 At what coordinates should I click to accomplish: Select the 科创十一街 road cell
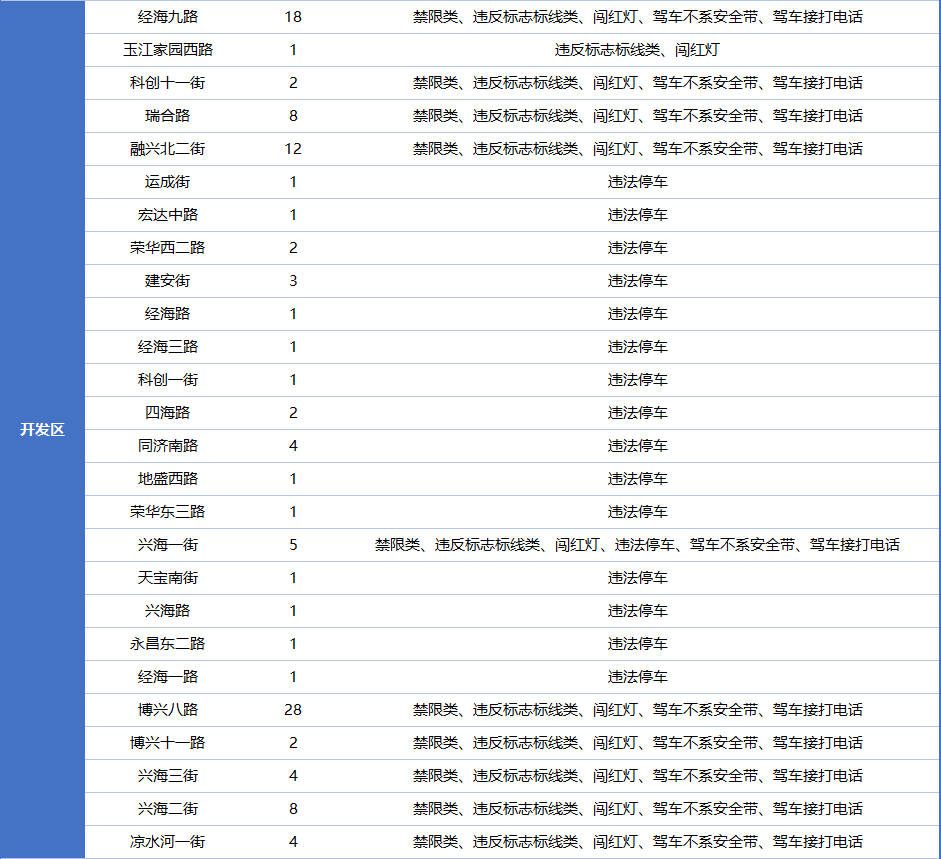coord(167,83)
